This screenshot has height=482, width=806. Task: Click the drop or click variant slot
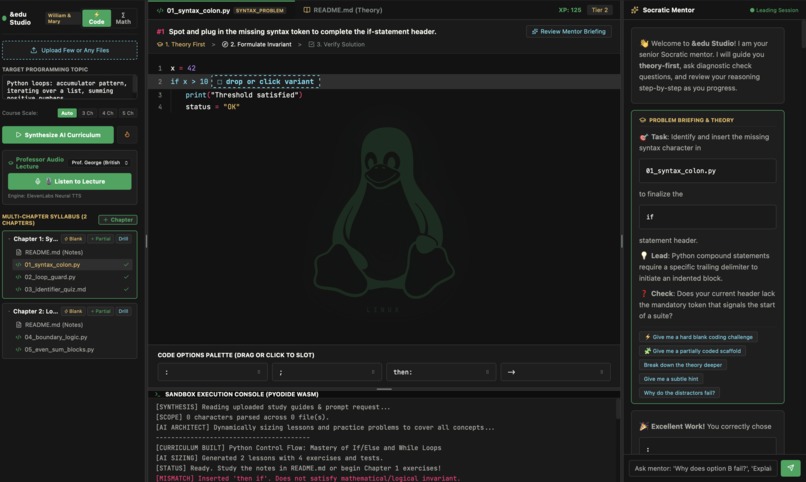pos(266,82)
